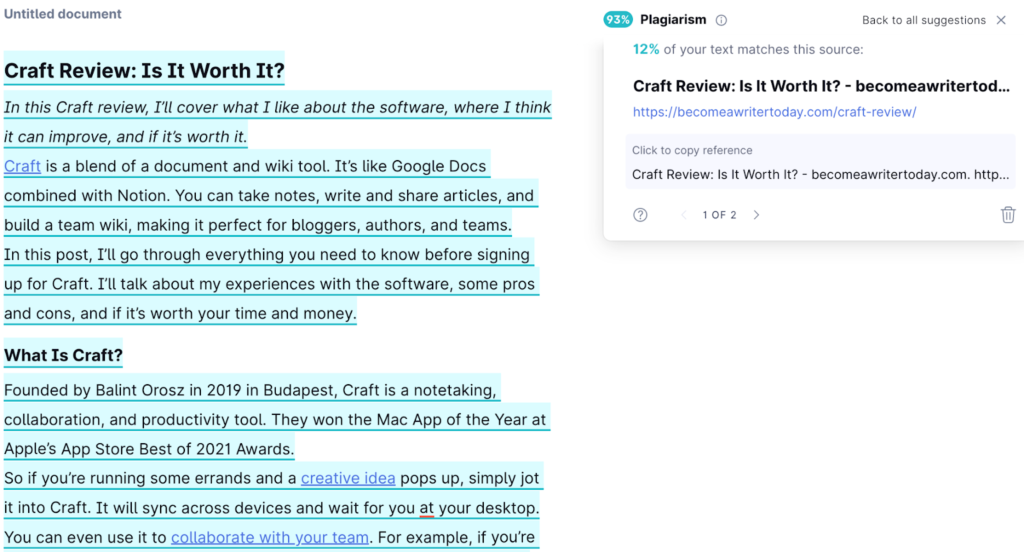Follow the "creative idea" link
This screenshot has width=1024, height=552.
tap(348, 478)
